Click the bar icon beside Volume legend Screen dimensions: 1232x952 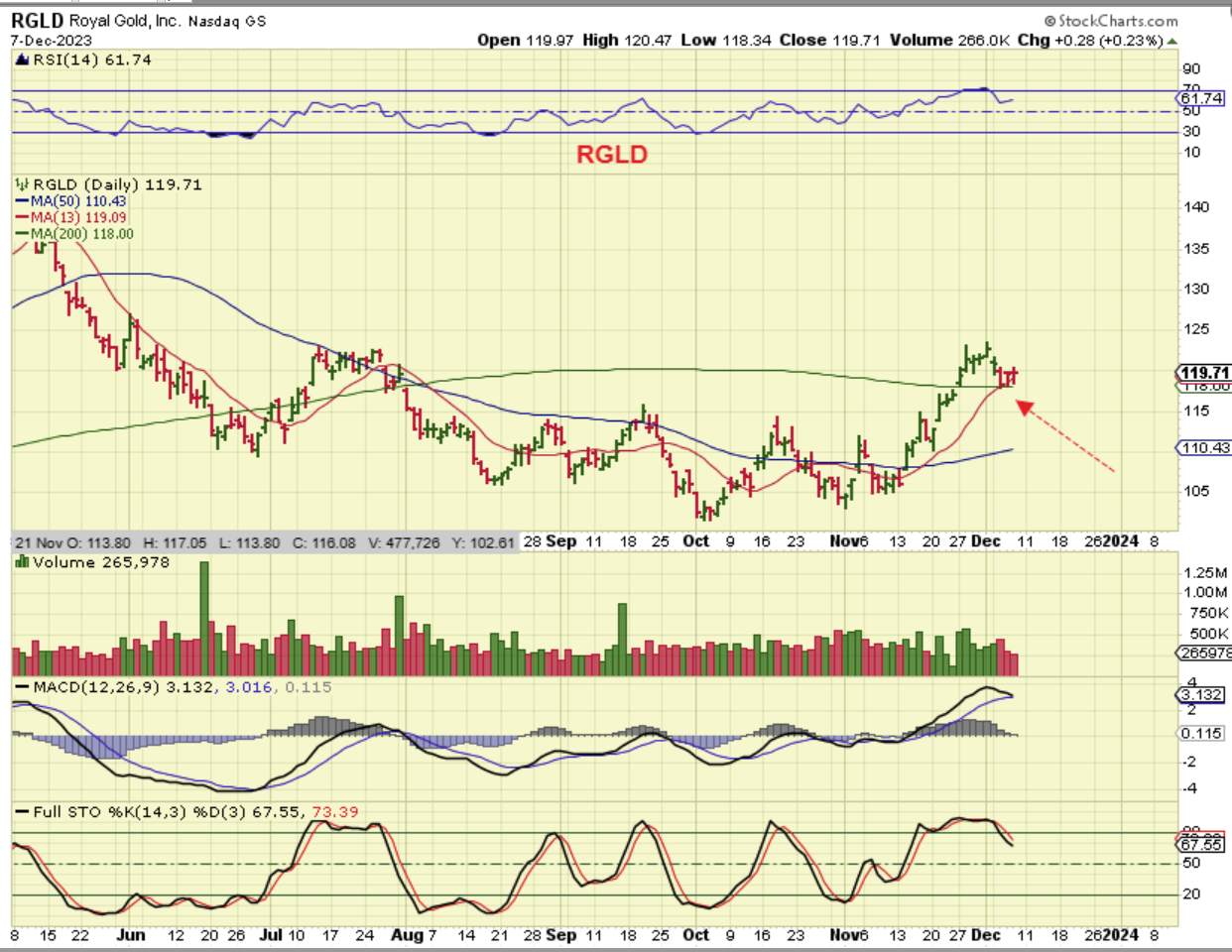tap(22, 561)
